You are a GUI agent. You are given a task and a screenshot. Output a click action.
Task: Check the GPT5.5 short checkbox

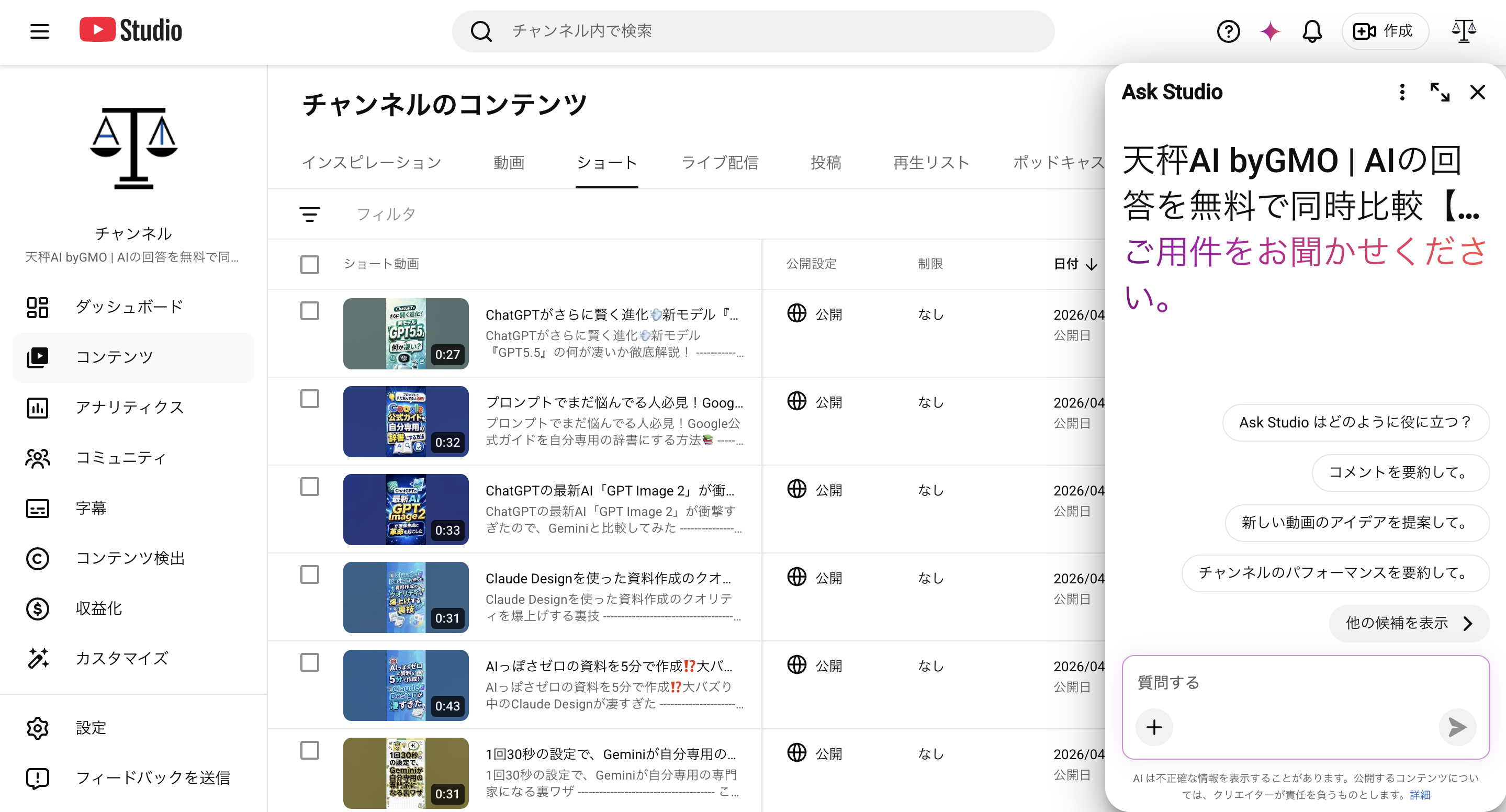tap(309, 311)
